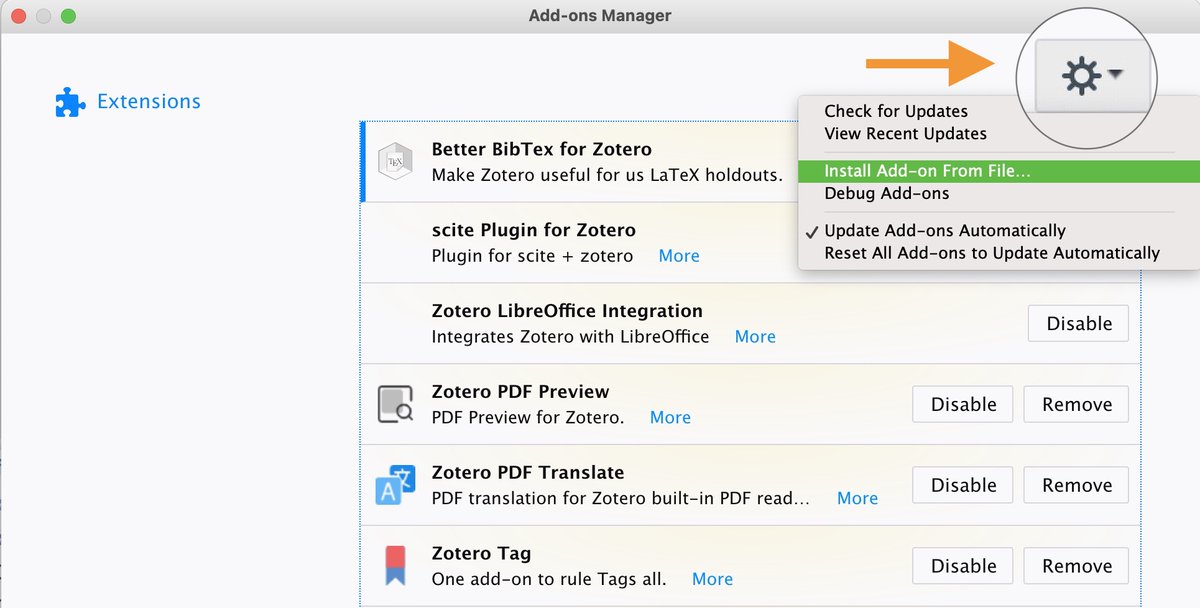This screenshot has width=1200, height=608.
Task: Select Check for Updates menu entry
Action: click(895, 110)
